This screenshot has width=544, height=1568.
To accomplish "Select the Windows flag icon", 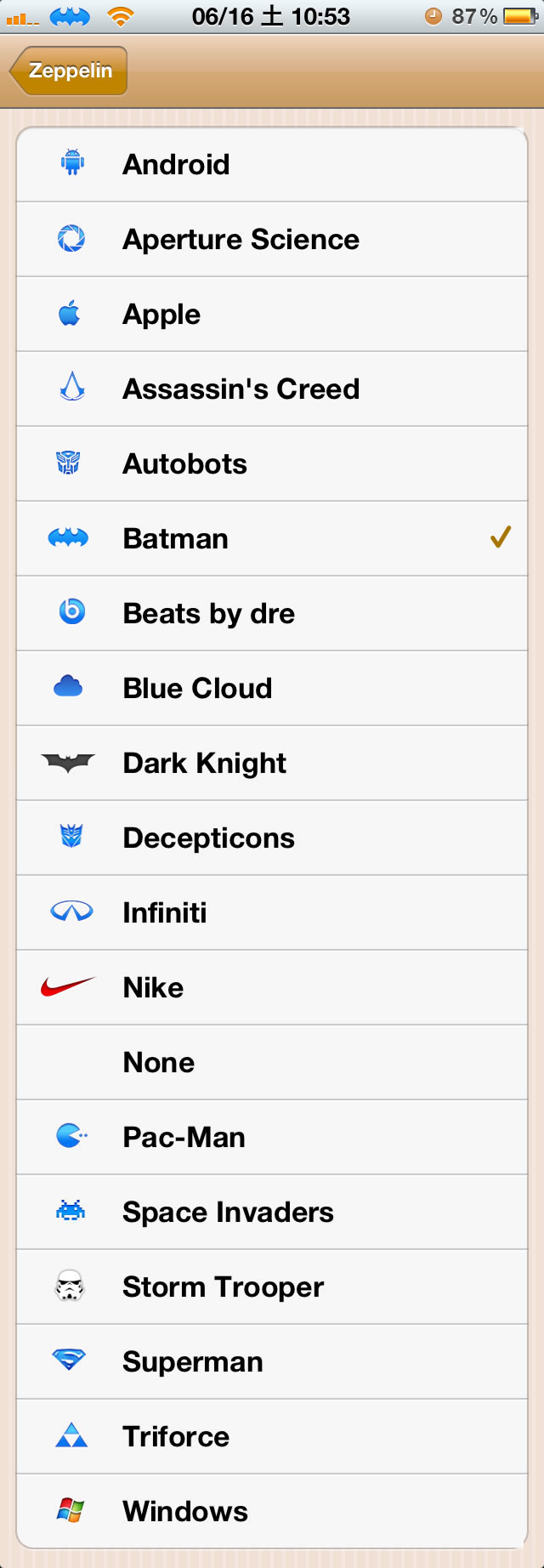I will tap(71, 1511).
